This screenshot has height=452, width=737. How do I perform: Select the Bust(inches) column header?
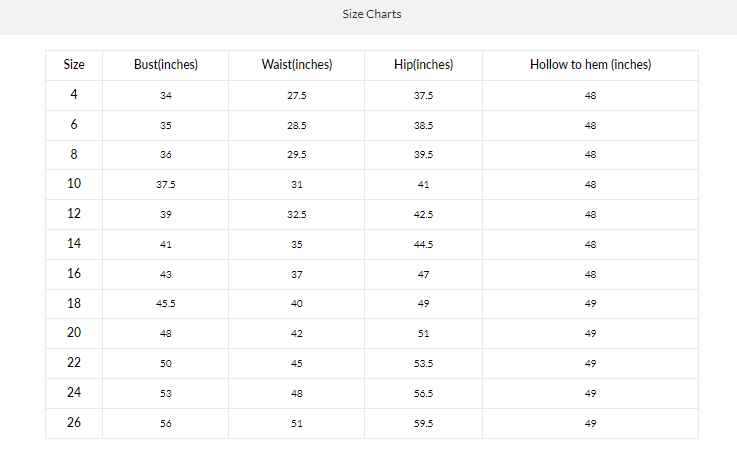coord(166,65)
